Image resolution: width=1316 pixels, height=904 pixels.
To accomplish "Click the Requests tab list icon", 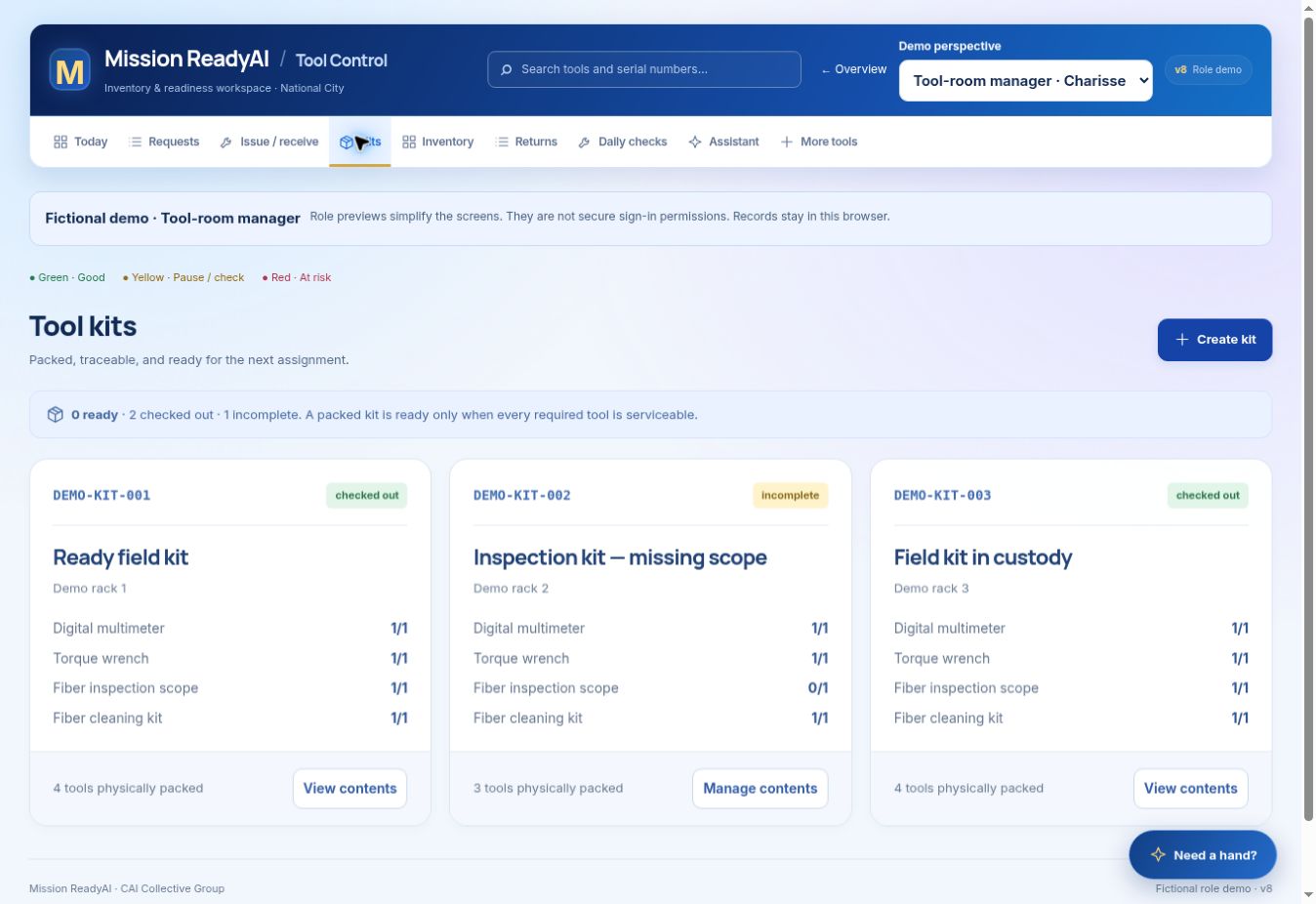I will point(136,142).
